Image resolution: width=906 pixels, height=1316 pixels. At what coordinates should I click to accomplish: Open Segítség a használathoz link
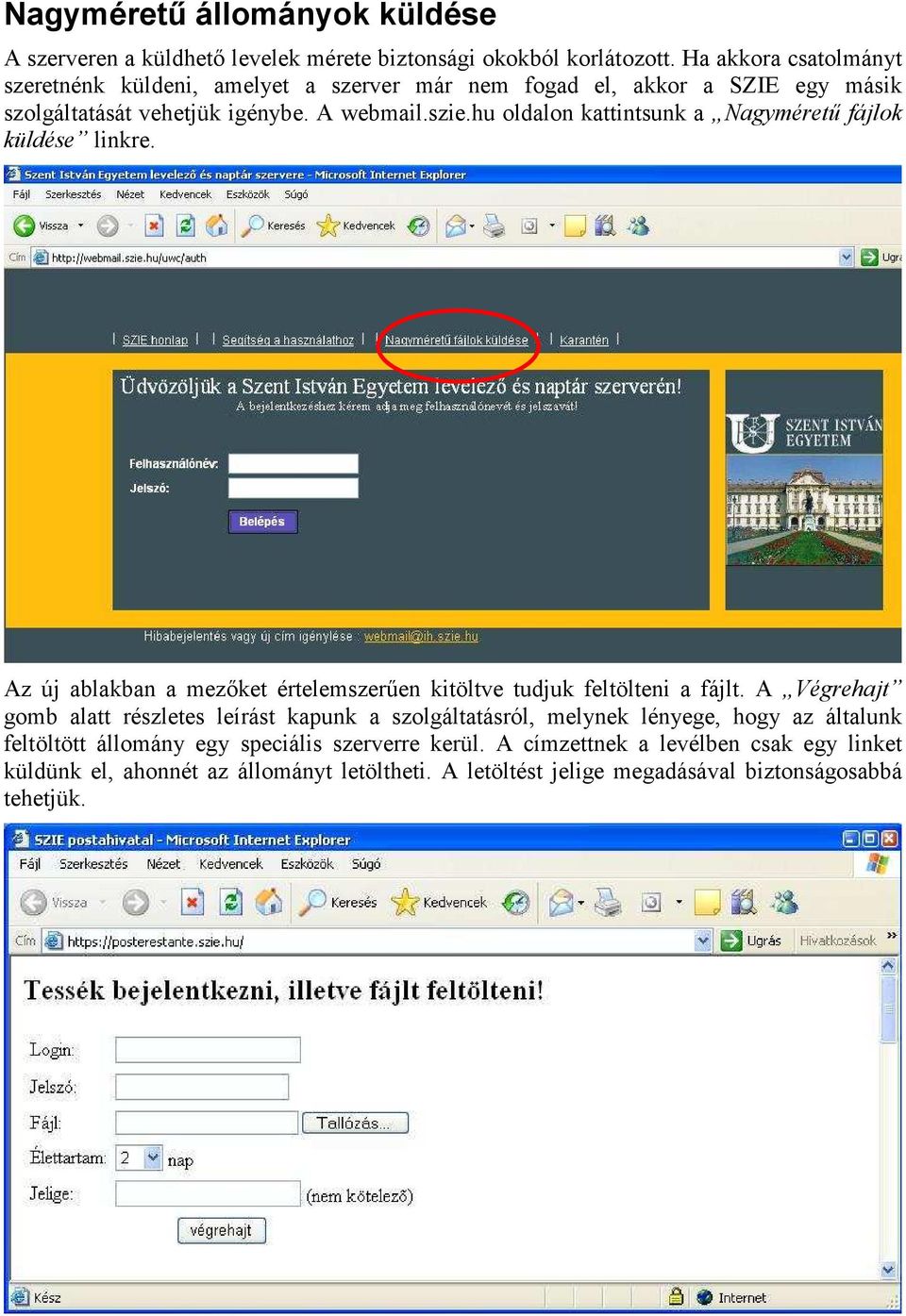288,340
